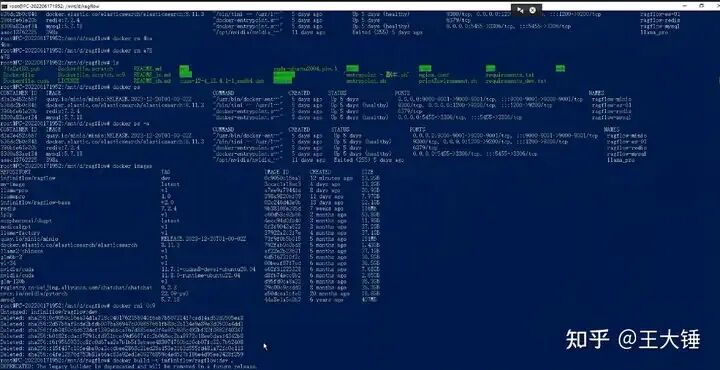This screenshot has width=720, height=370.
Task: Click the 'registry.cn-beijing.aliyuncs.com/chatchat/chatchat' repository
Action: tap(76, 288)
